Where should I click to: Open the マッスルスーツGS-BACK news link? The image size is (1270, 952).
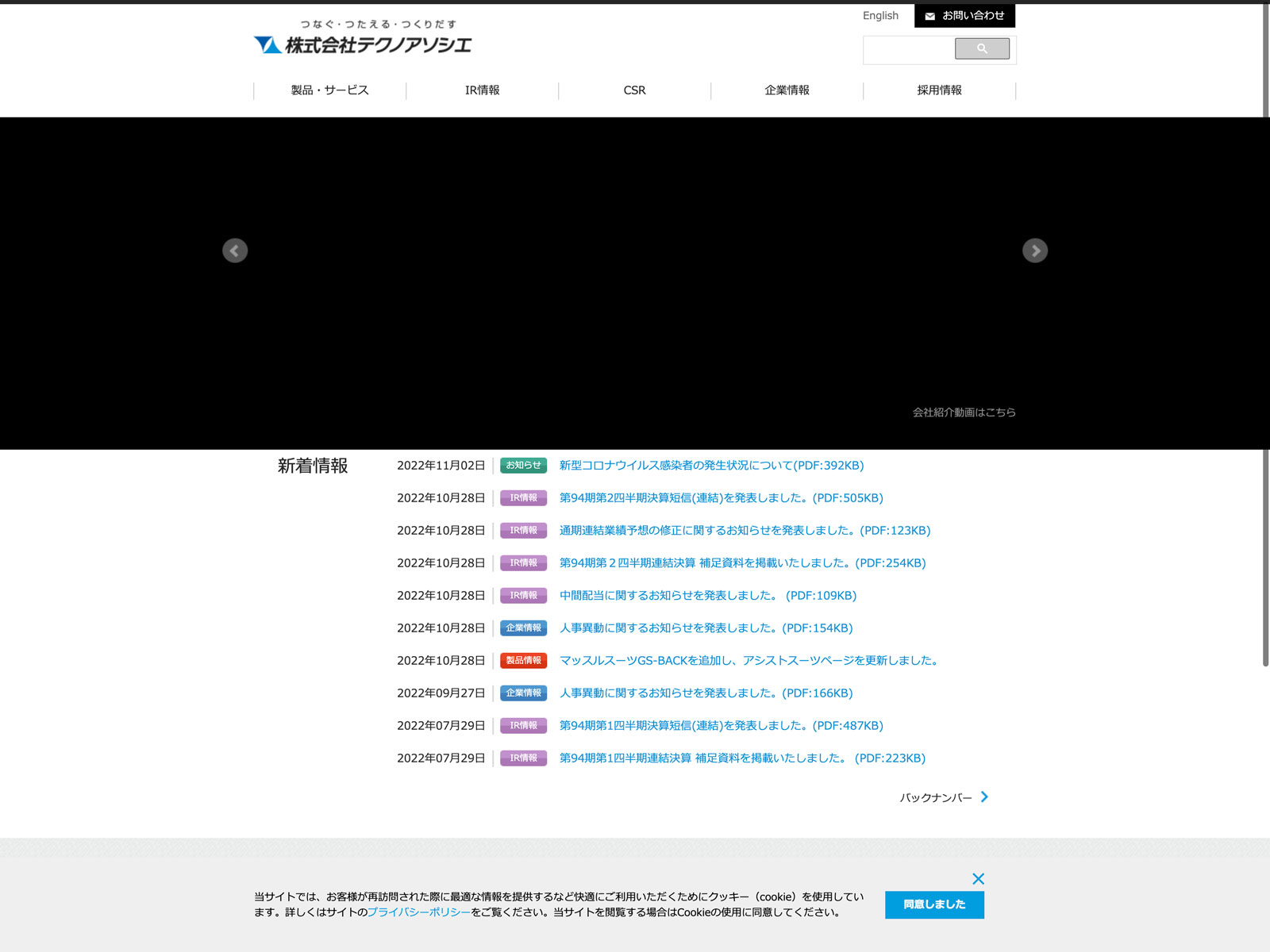tap(750, 661)
